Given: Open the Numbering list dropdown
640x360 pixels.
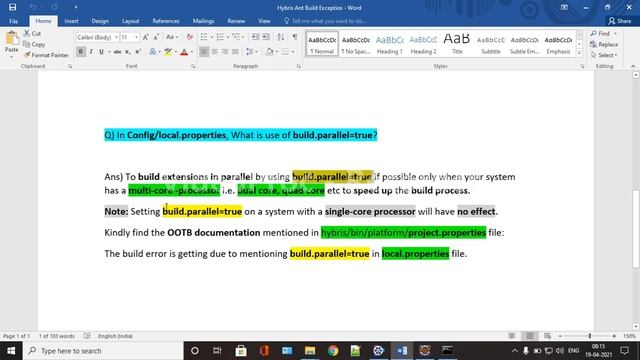Looking at the screenshot, I should coord(228,37).
